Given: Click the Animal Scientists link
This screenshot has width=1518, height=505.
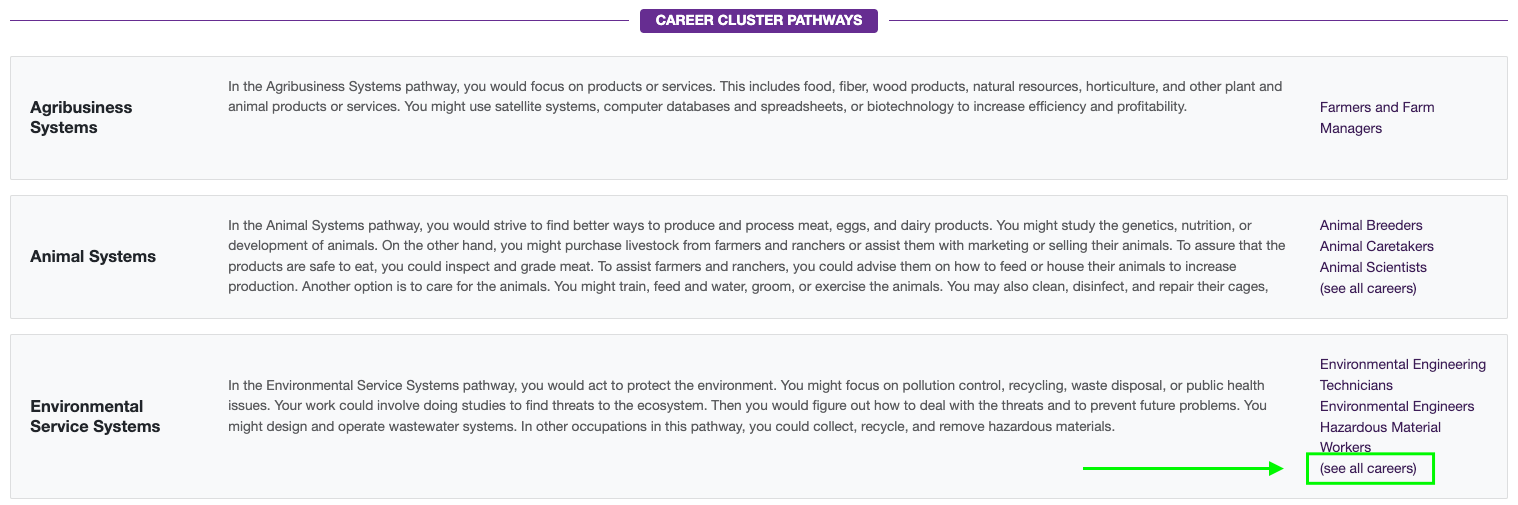Looking at the screenshot, I should click(1373, 267).
